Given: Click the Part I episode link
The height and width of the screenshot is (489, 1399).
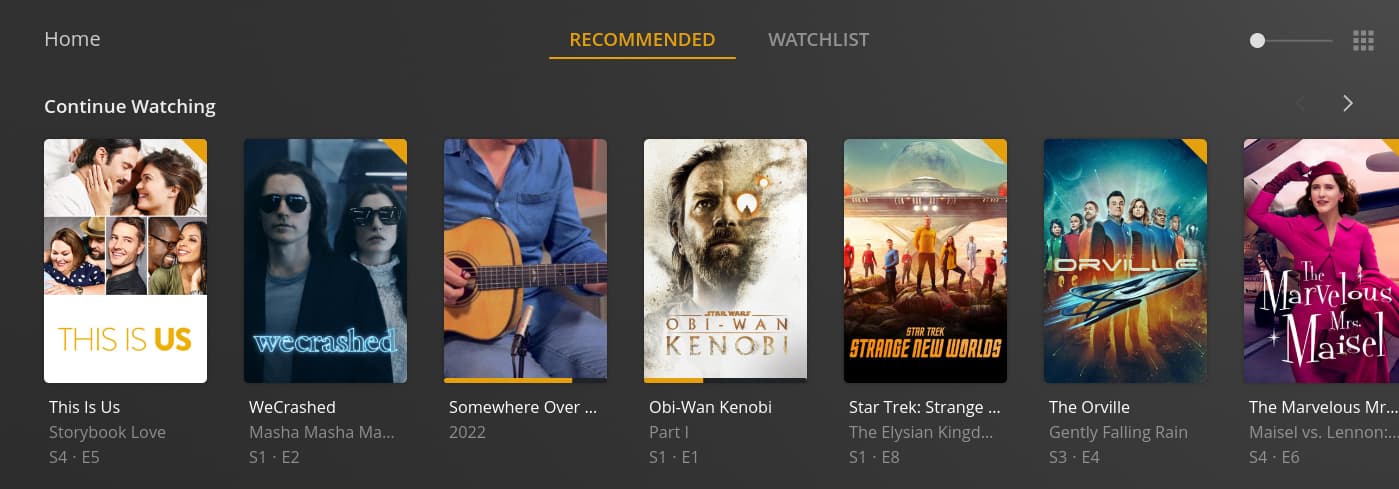Looking at the screenshot, I should pos(669,432).
